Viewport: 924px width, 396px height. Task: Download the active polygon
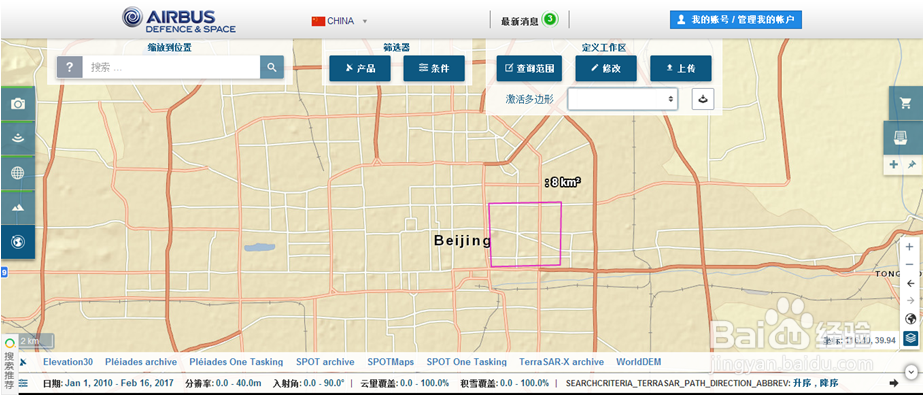click(x=703, y=99)
